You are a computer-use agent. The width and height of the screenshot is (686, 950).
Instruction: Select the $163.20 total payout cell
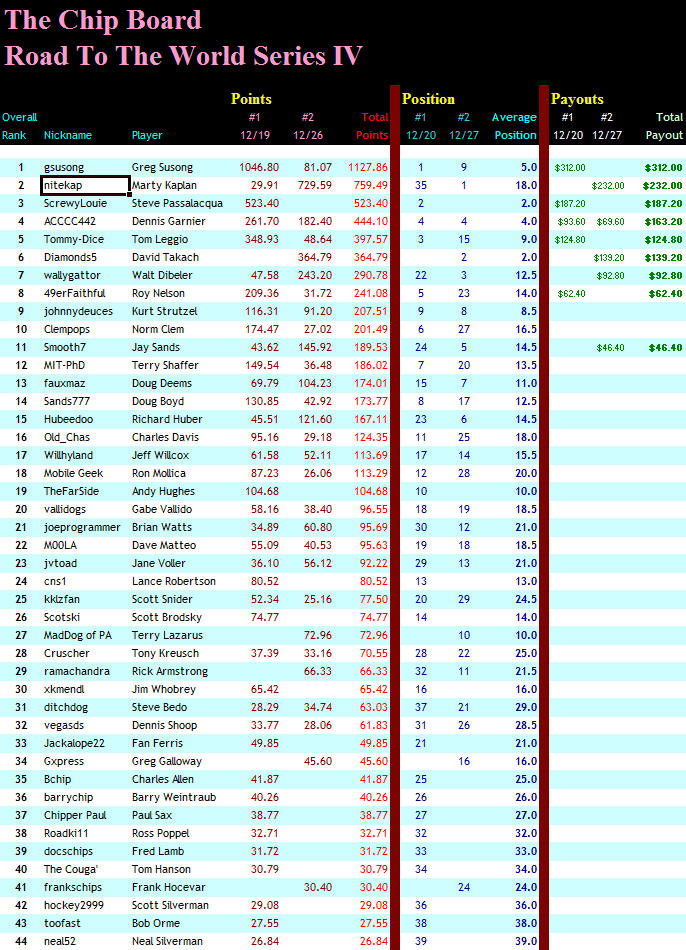[x=663, y=222]
